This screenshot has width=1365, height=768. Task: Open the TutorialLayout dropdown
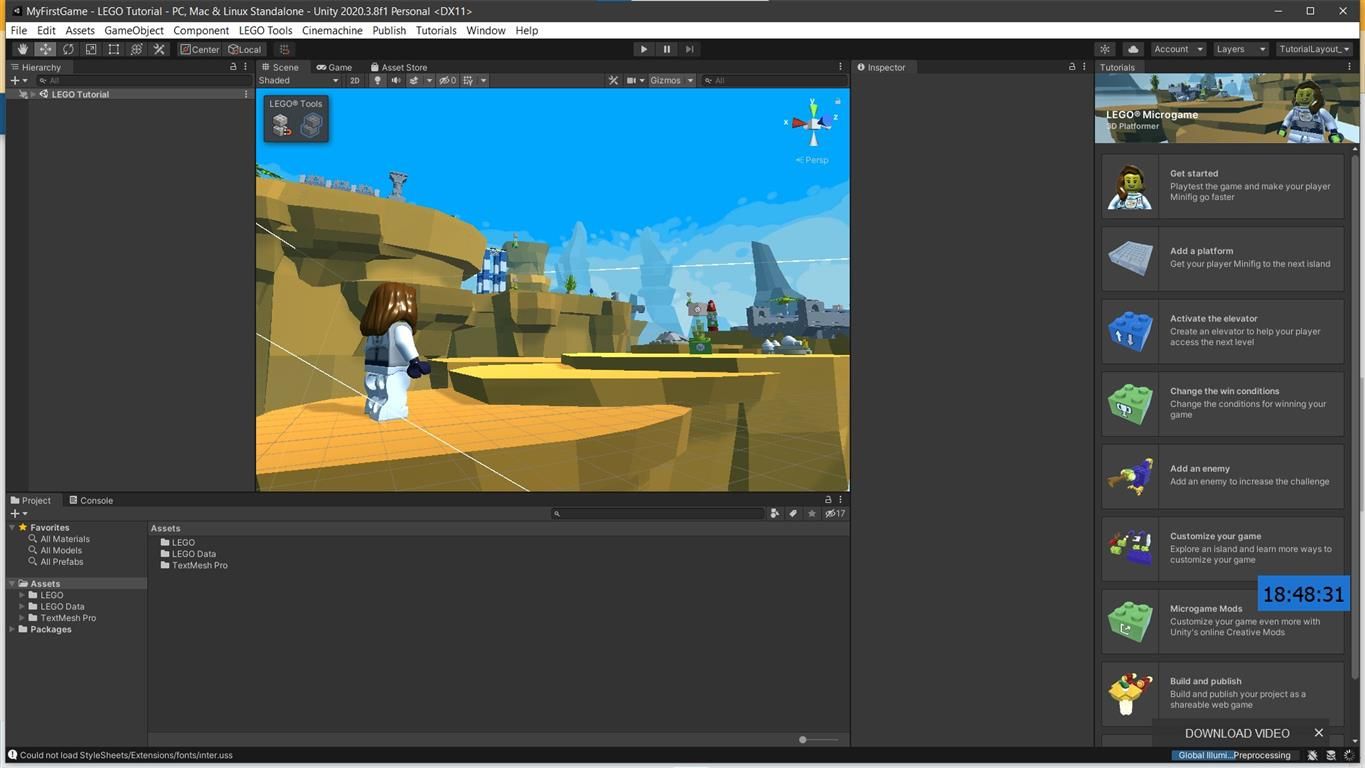click(x=1315, y=49)
